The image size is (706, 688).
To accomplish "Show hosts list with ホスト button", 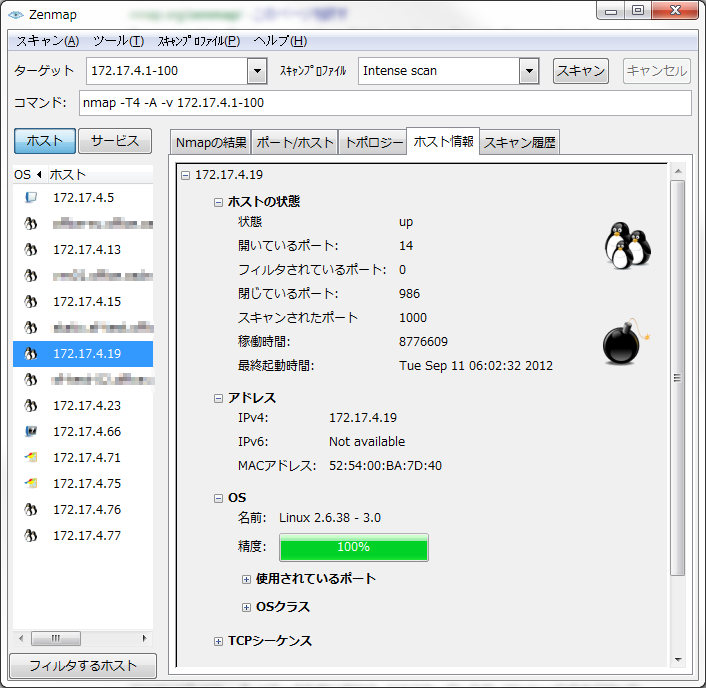I will pyautogui.click(x=45, y=141).
